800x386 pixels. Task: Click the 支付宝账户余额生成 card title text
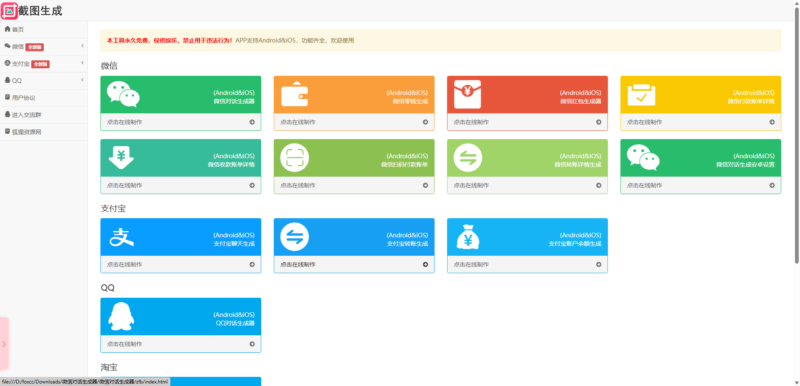(x=575, y=244)
